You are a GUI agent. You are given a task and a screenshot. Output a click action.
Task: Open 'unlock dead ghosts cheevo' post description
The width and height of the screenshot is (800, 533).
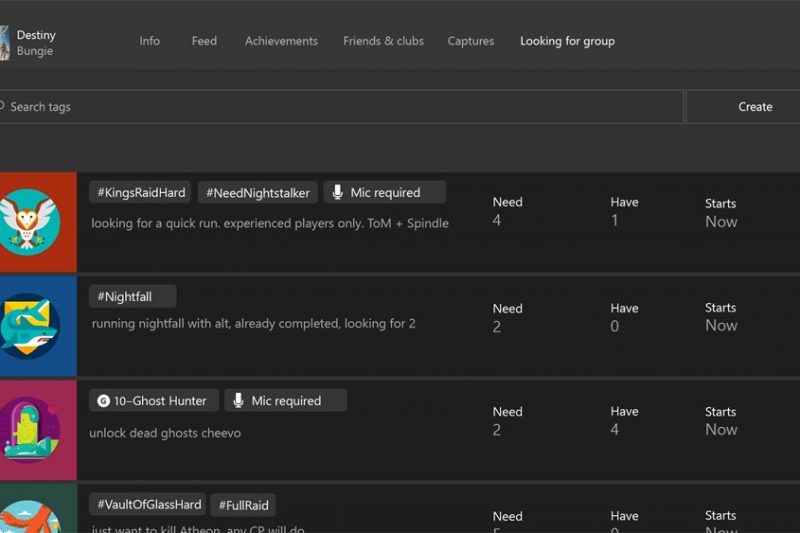click(165, 433)
